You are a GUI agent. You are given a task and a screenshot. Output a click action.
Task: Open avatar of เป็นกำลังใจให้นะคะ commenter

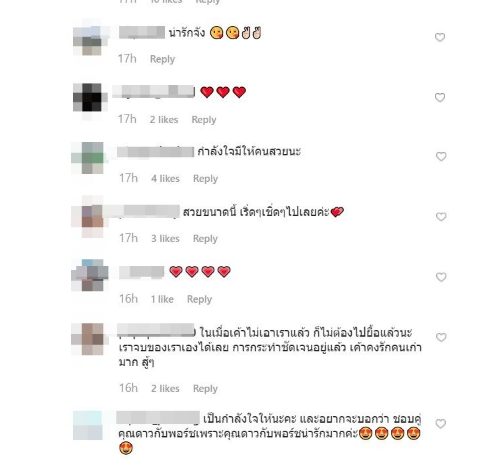point(88,425)
